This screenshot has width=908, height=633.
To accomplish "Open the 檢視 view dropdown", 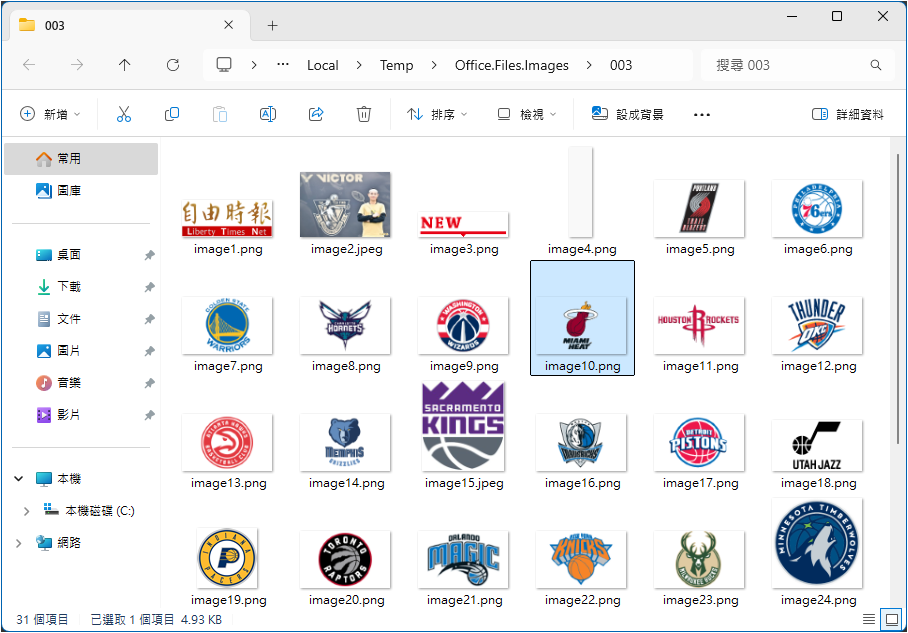I will pyautogui.click(x=526, y=114).
